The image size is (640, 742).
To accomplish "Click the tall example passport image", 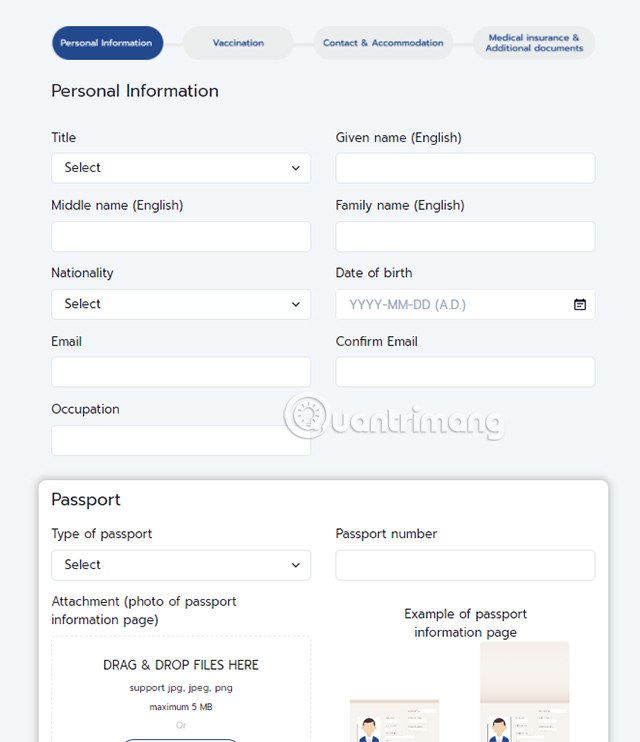I will [524, 695].
